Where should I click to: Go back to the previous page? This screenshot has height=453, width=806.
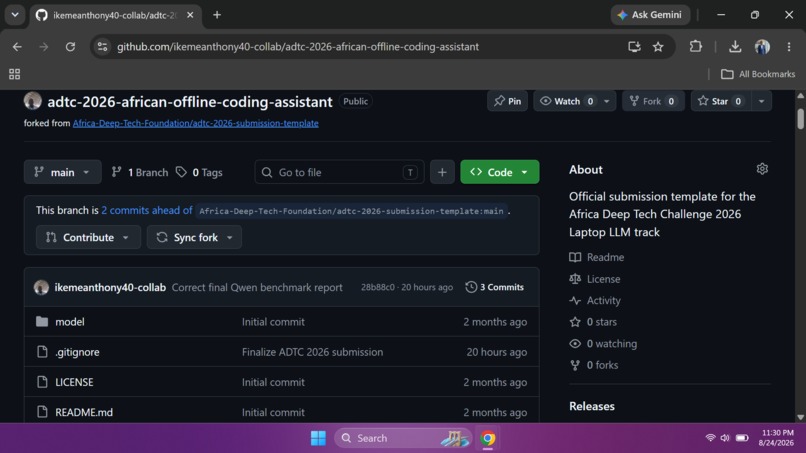tap(17, 47)
